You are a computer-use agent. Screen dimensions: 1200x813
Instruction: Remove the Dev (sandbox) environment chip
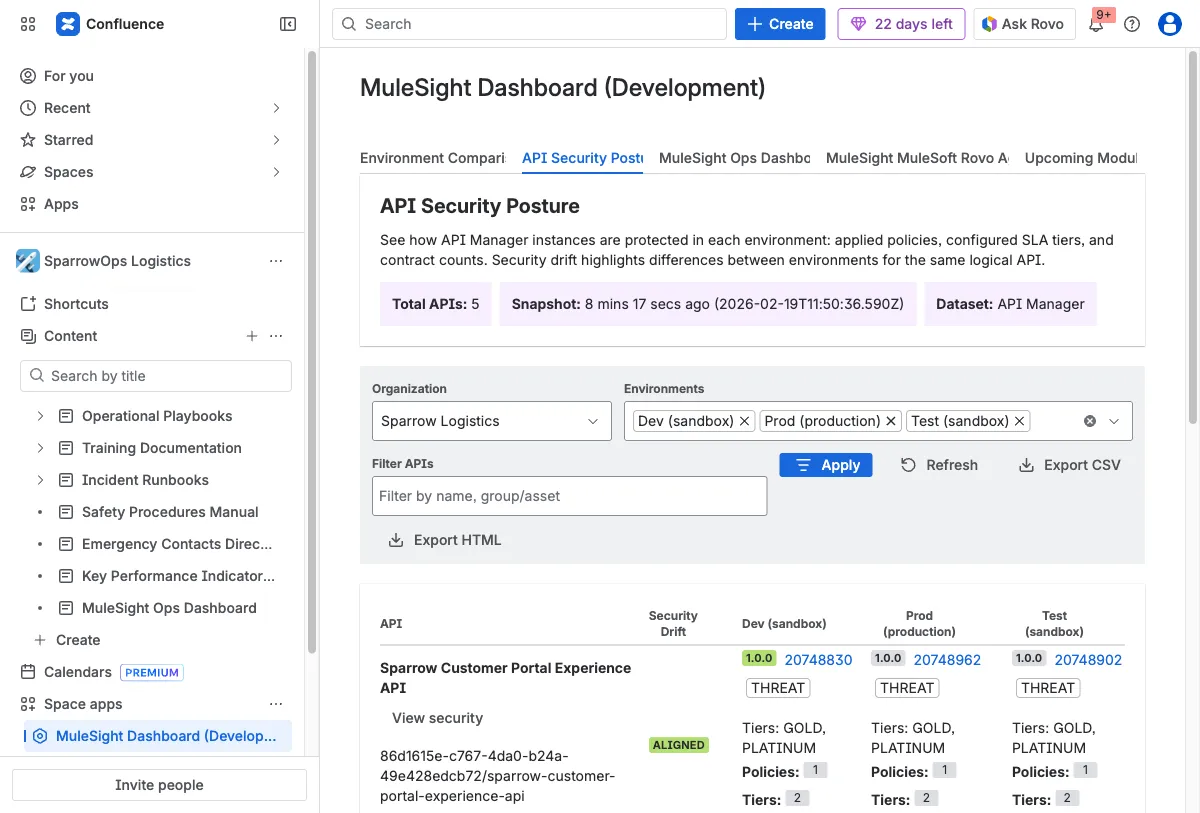tap(744, 420)
